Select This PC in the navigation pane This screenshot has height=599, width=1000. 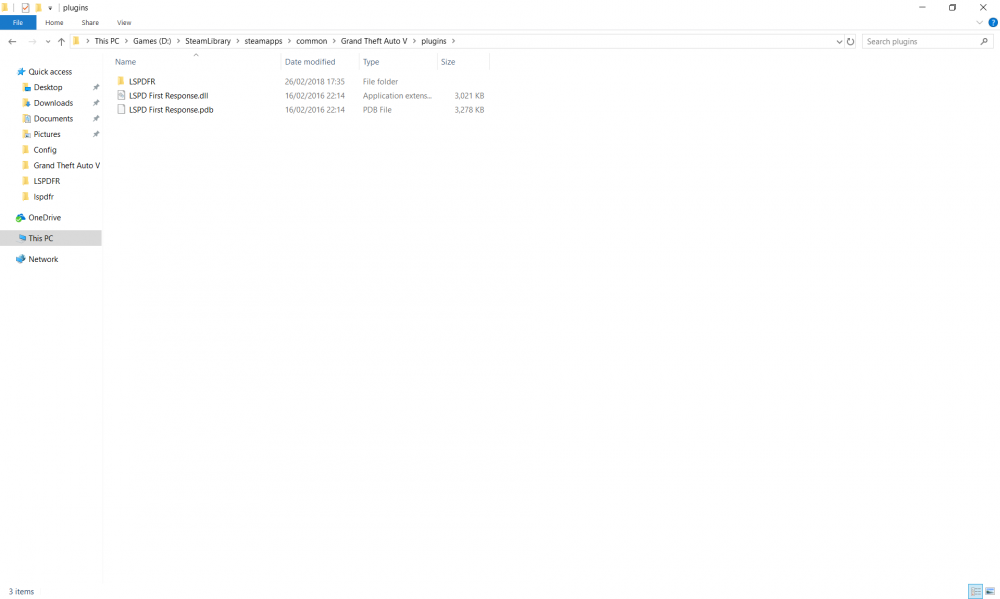coord(40,238)
